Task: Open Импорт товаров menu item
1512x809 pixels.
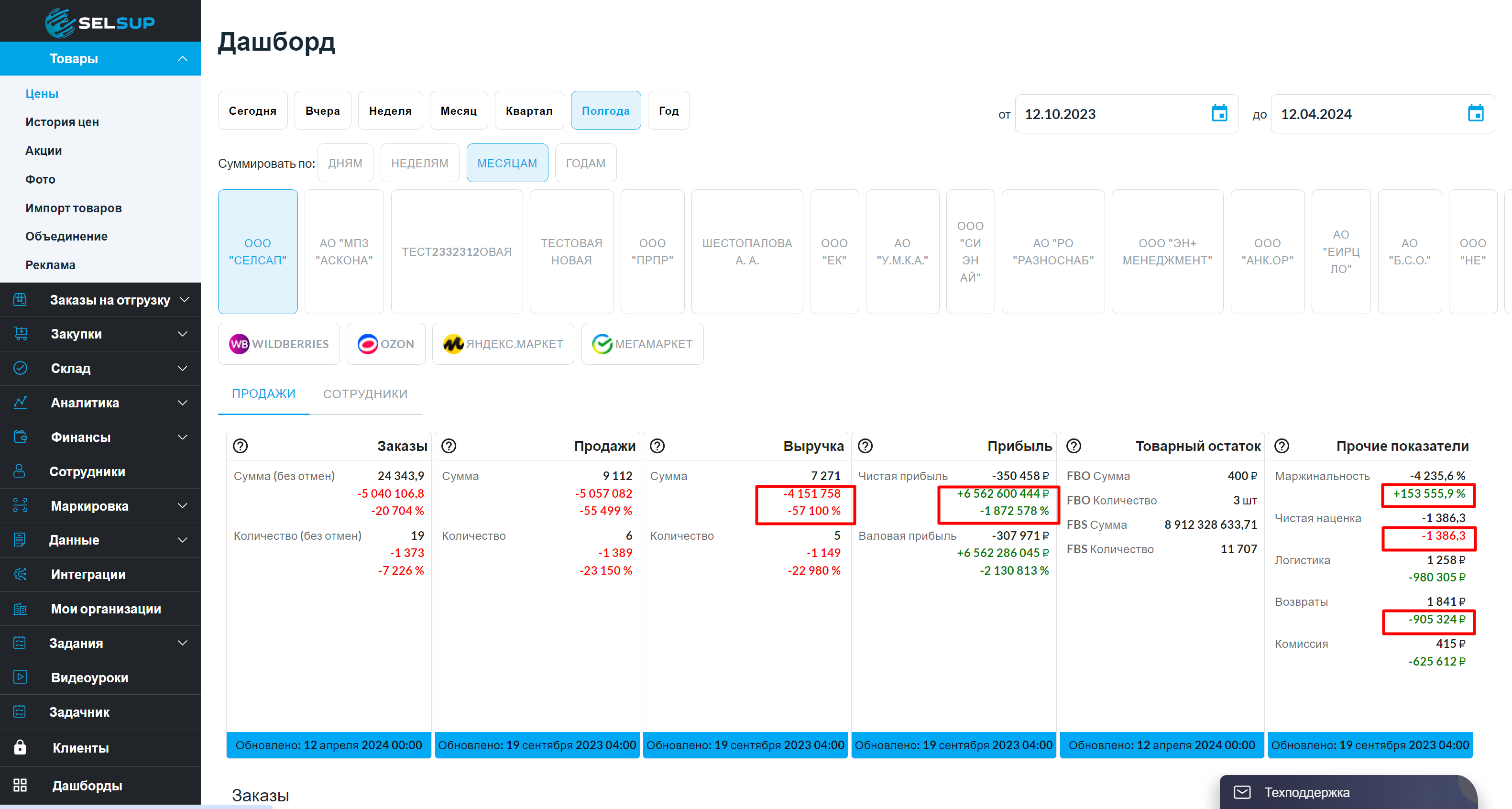Action: [73, 208]
